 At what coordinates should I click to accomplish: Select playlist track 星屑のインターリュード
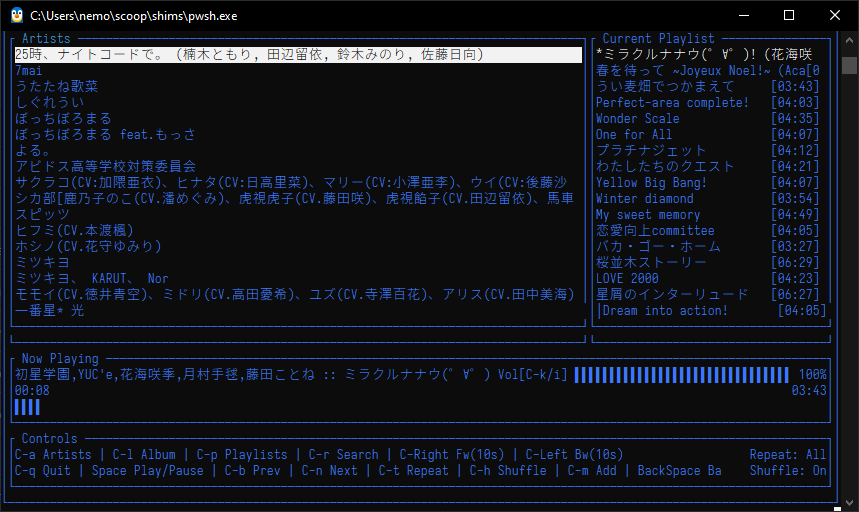click(x=708, y=295)
